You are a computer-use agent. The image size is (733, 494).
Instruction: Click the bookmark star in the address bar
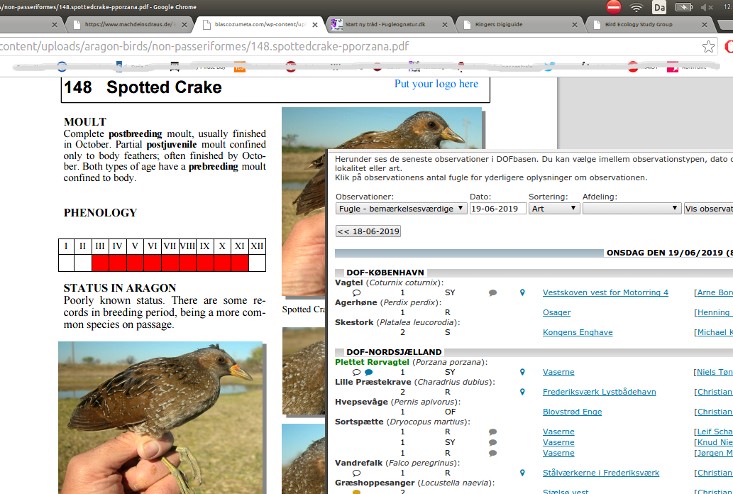709,46
